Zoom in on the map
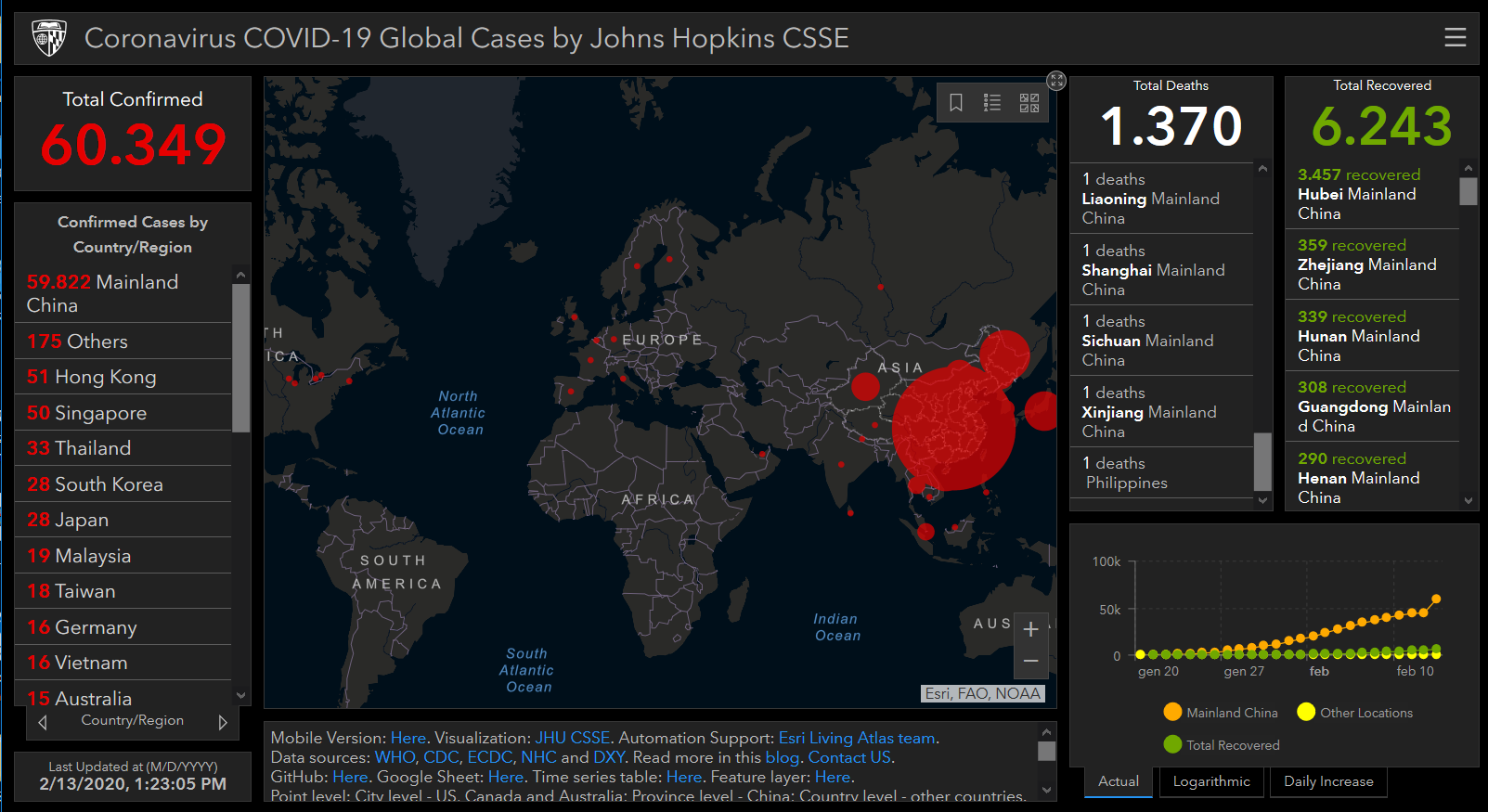The width and height of the screenshot is (1488, 812). click(x=1030, y=629)
